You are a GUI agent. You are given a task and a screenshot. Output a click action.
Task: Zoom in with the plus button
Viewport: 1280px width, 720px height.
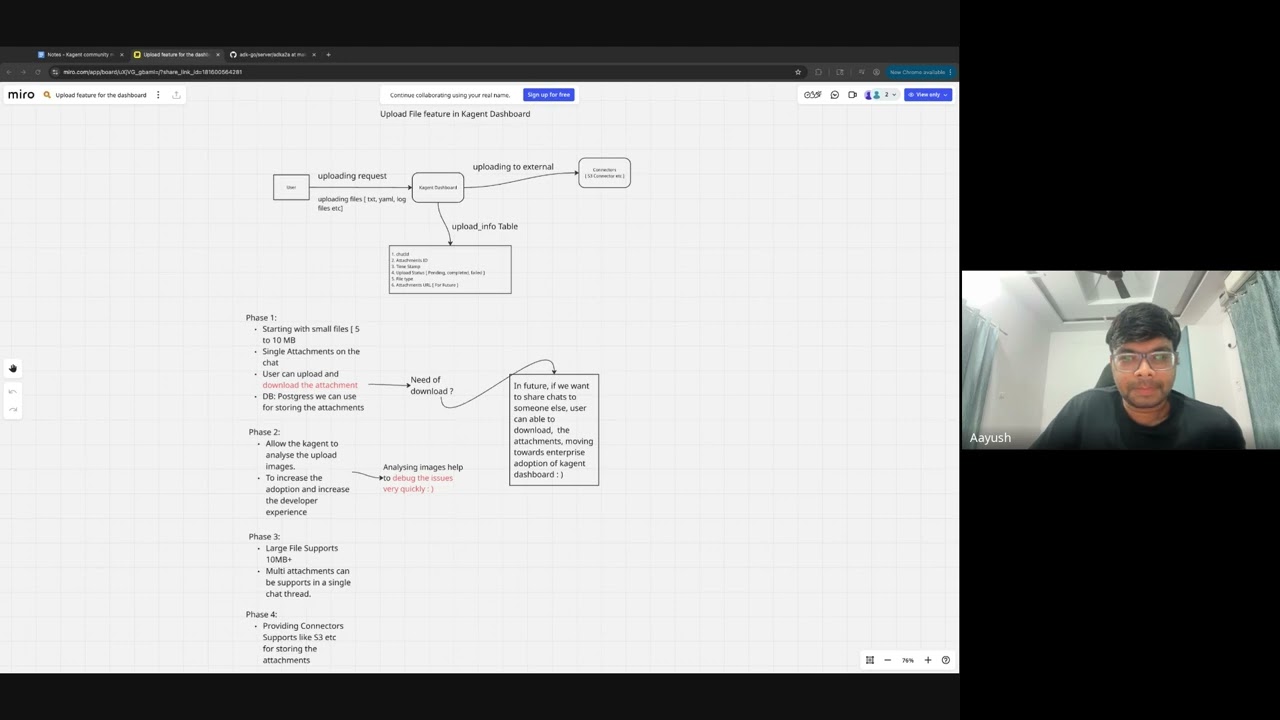tap(928, 660)
